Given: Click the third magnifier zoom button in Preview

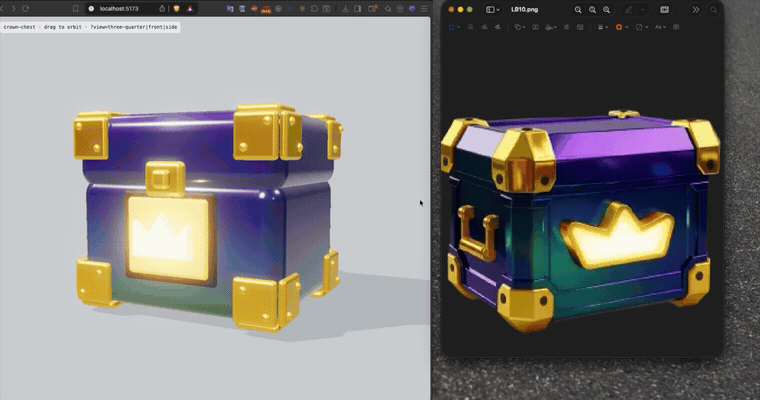Looking at the screenshot, I should point(606,9).
